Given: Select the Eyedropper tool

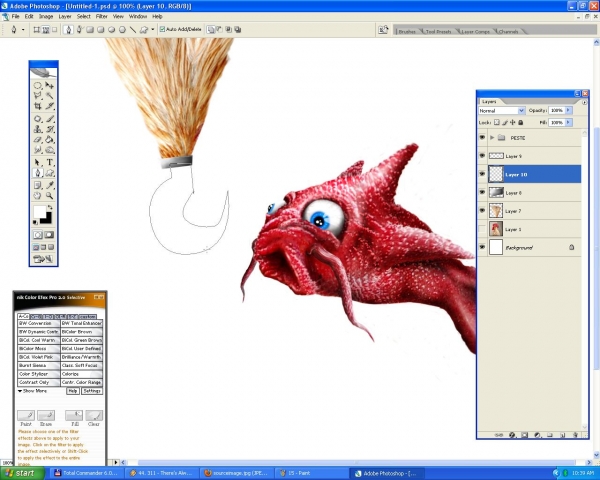Looking at the screenshot, I should 50,186.
